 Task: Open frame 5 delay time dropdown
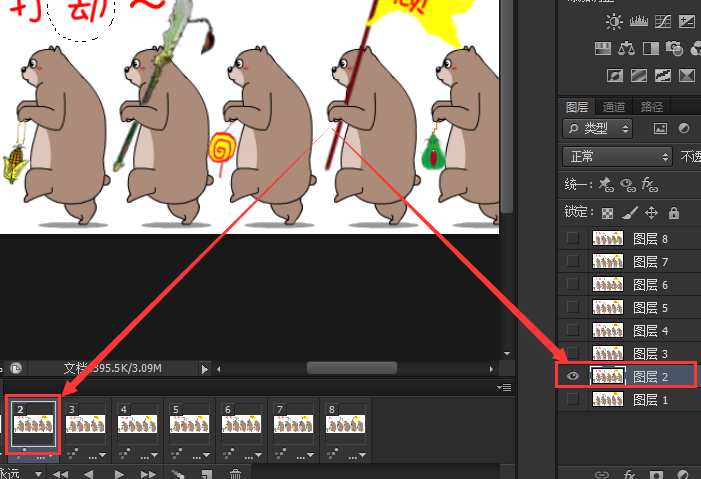click(x=201, y=456)
